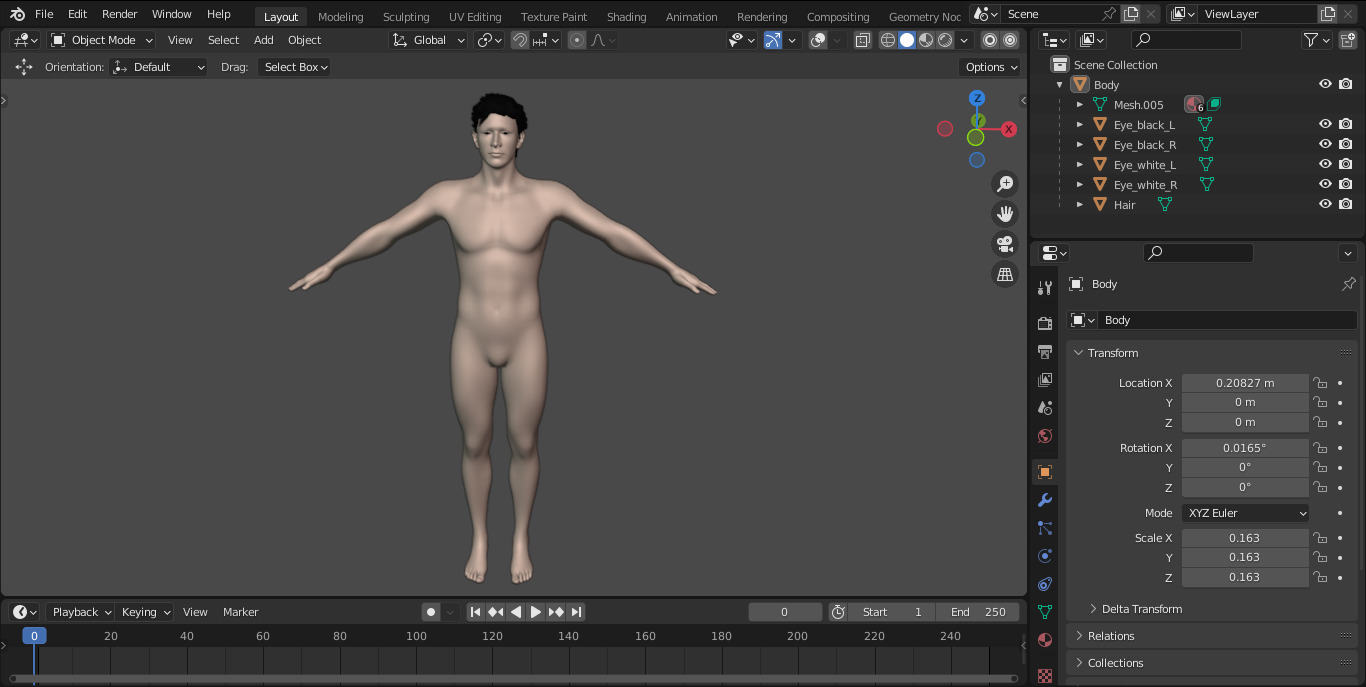
Task: Open the File menu
Action: [x=44, y=14]
